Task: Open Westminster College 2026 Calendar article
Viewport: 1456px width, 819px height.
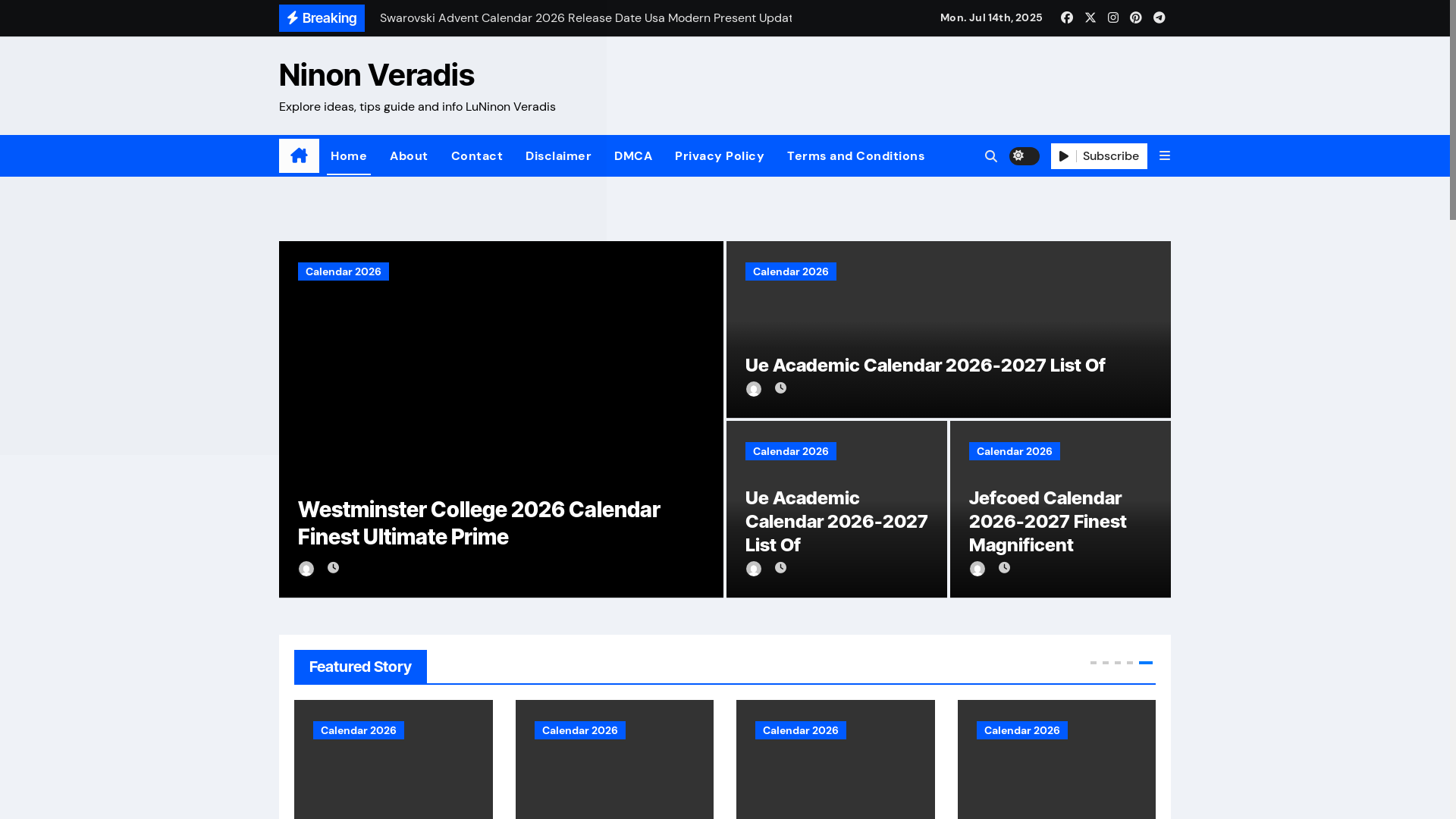Action: (479, 522)
